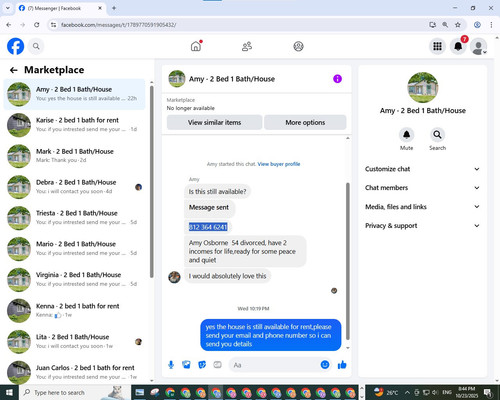
Task: Open Triesta - 2 Bed 1 Bath/House chat
Action: point(74,218)
